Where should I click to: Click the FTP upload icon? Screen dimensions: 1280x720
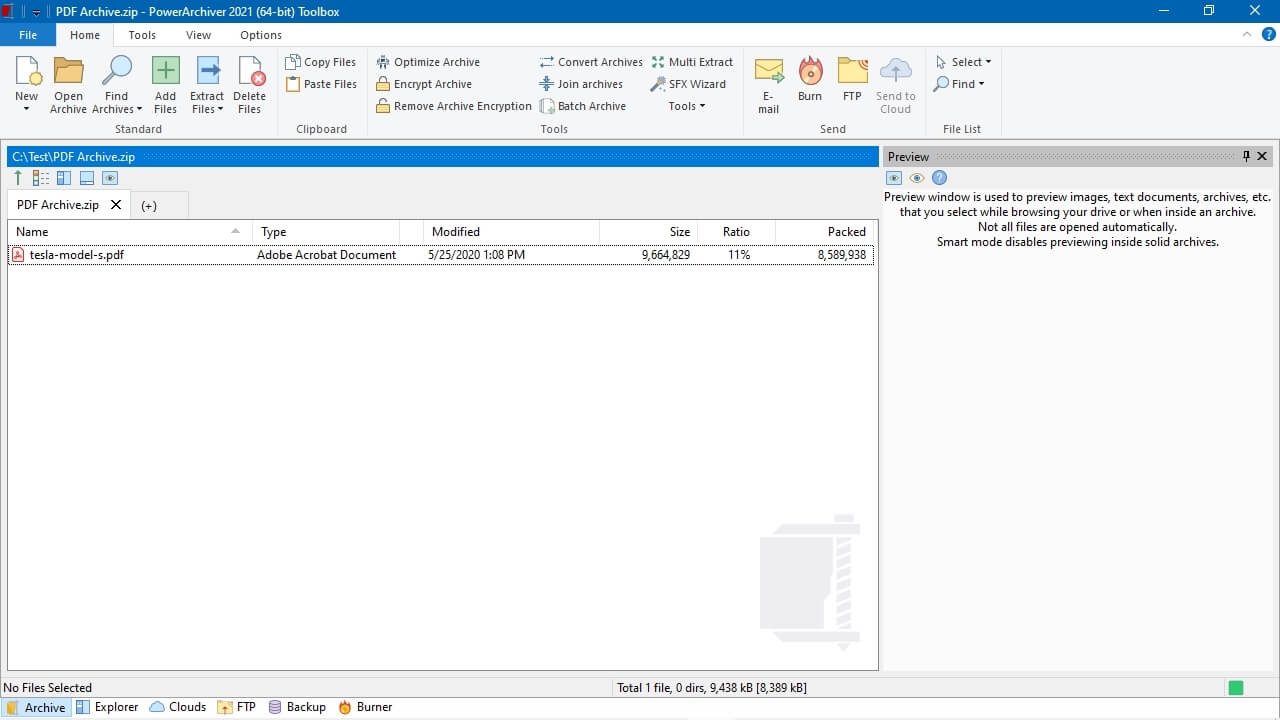point(852,71)
